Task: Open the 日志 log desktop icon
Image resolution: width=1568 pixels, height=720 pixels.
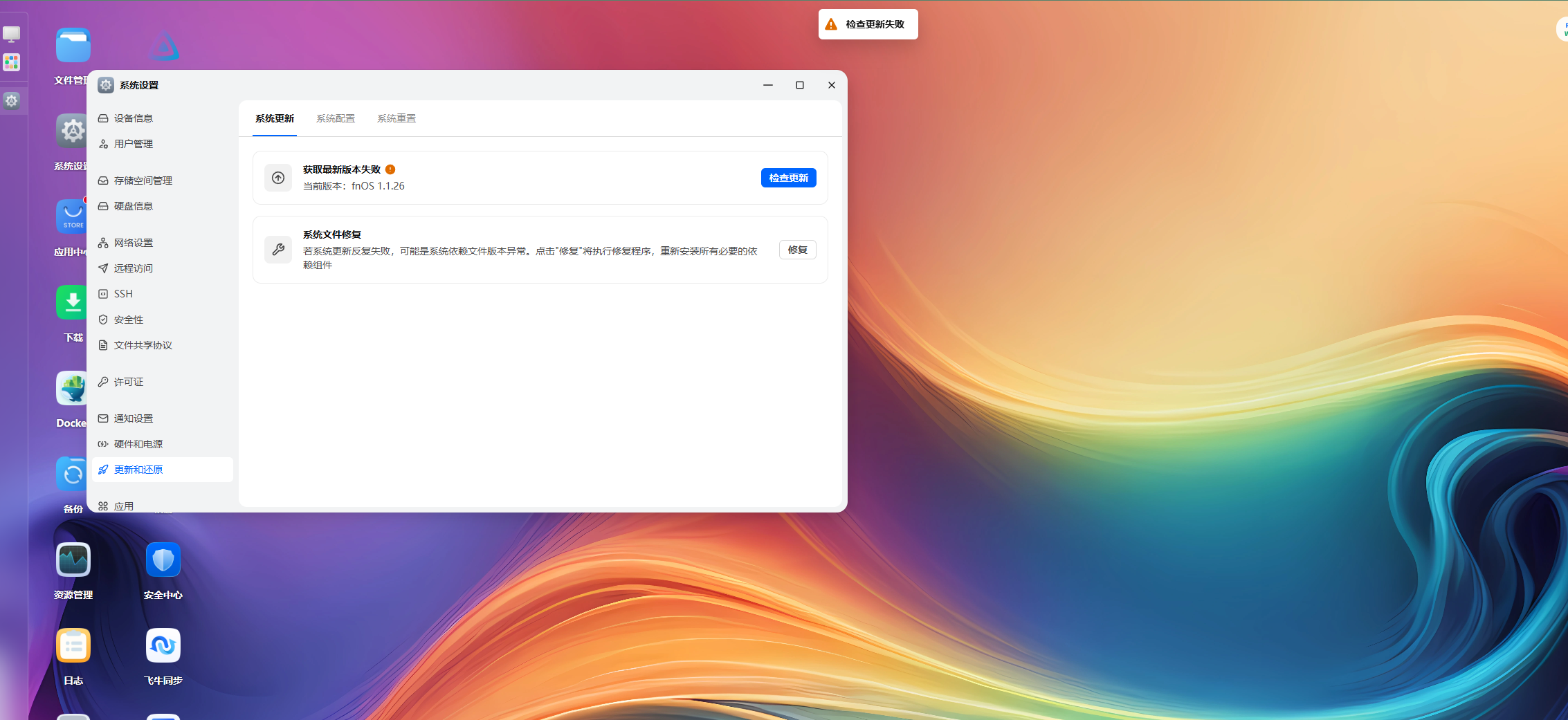Action: point(73,645)
